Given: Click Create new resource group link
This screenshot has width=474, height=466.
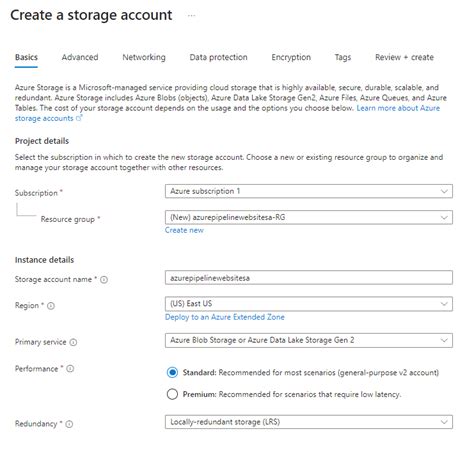Looking at the screenshot, I should pyautogui.click(x=184, y=230).
